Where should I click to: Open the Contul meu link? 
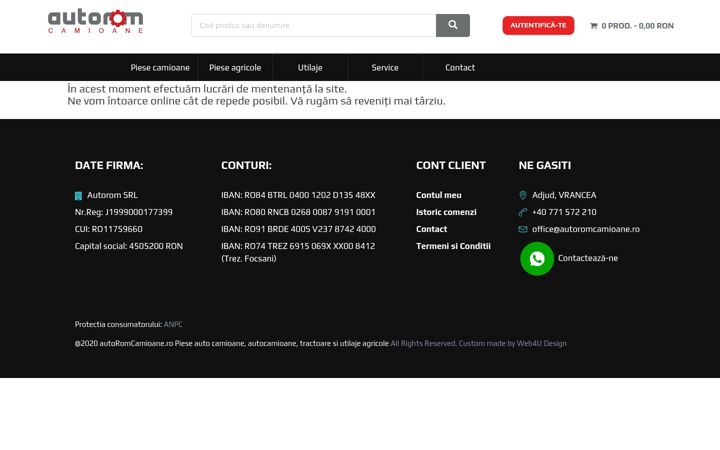tap(439, 195)
